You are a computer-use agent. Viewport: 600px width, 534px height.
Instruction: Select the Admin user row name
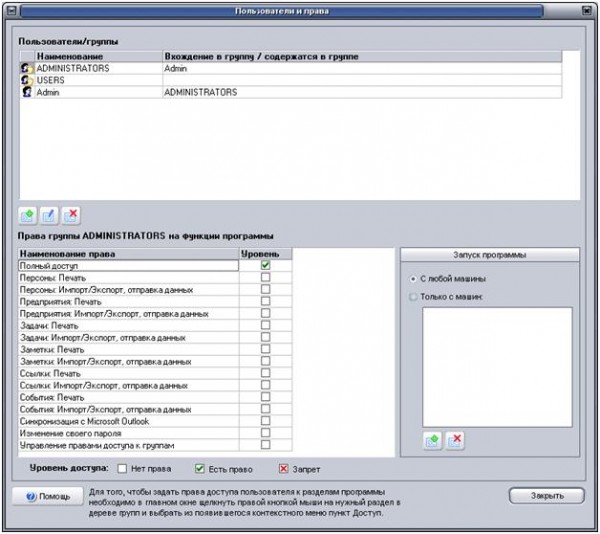click(48, 92)
